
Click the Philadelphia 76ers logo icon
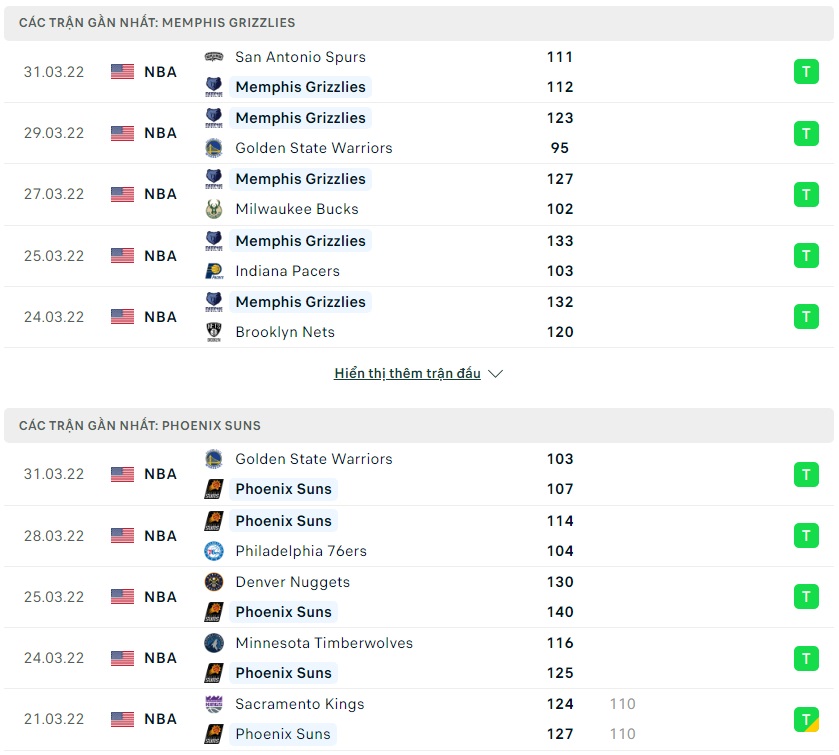[214, 551]
